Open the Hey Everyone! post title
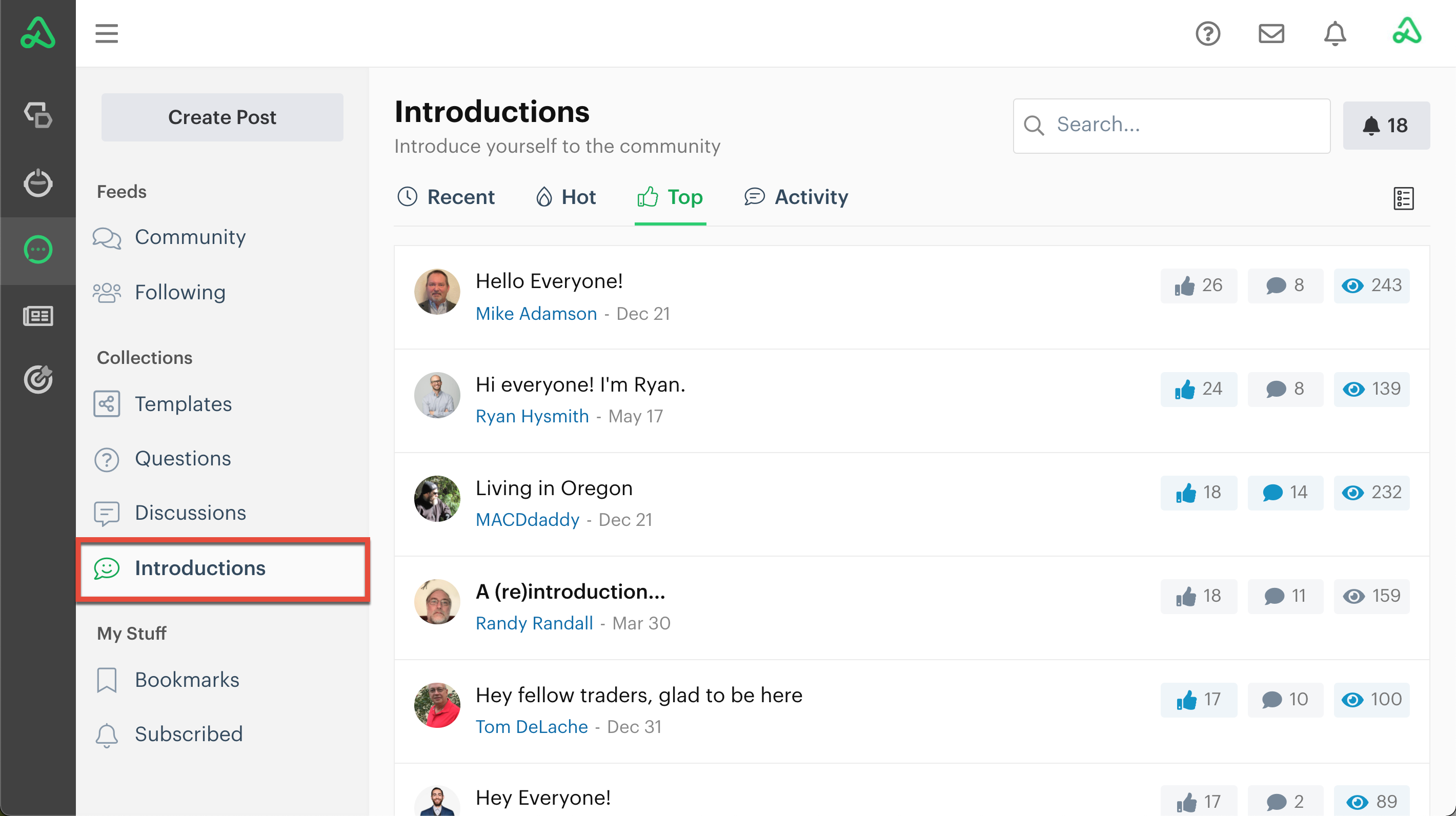 coord(542,798)
